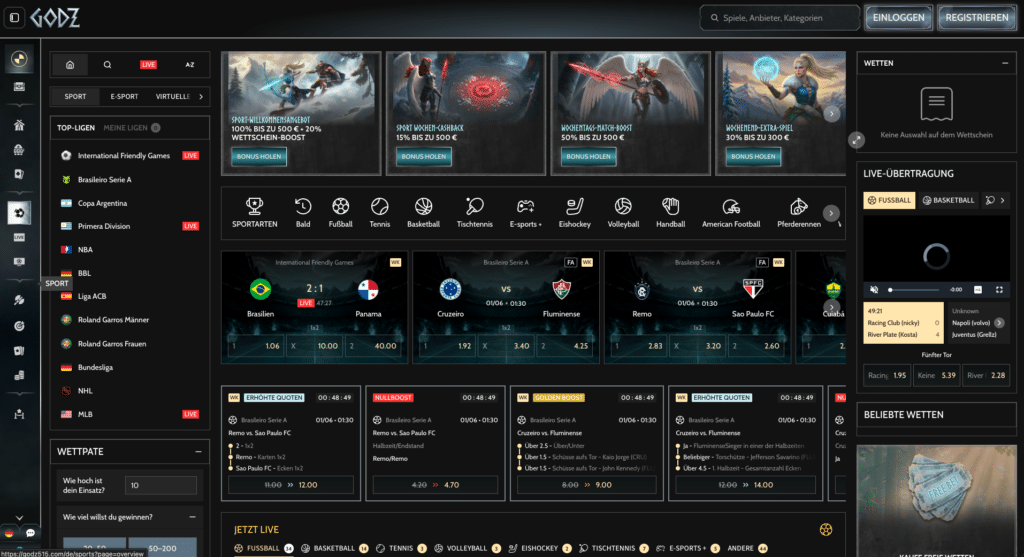Show next bonus banner with arrow

831,114
